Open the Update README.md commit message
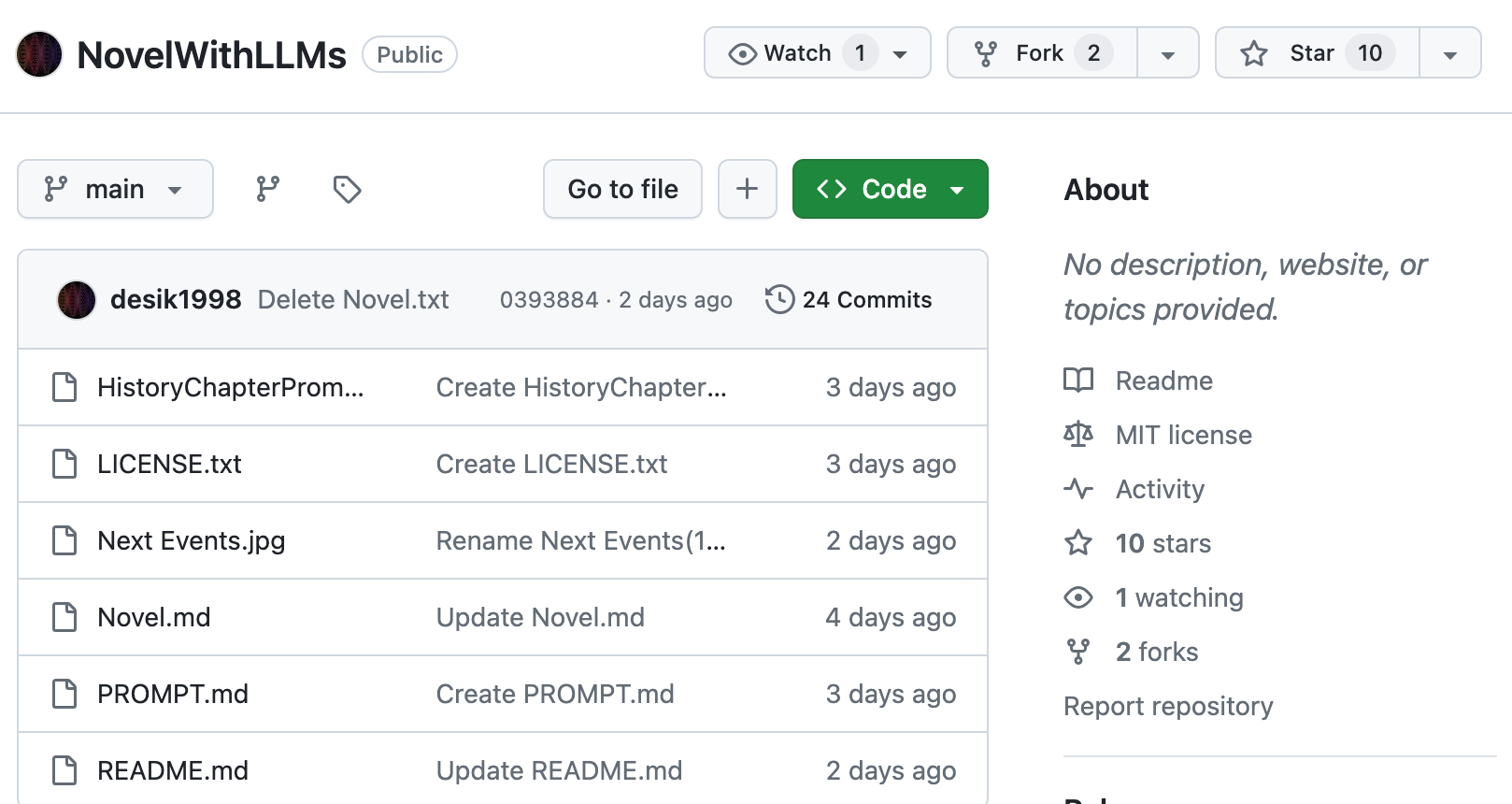Viewport: 1512px width, 804px height. tap(559, 770)
